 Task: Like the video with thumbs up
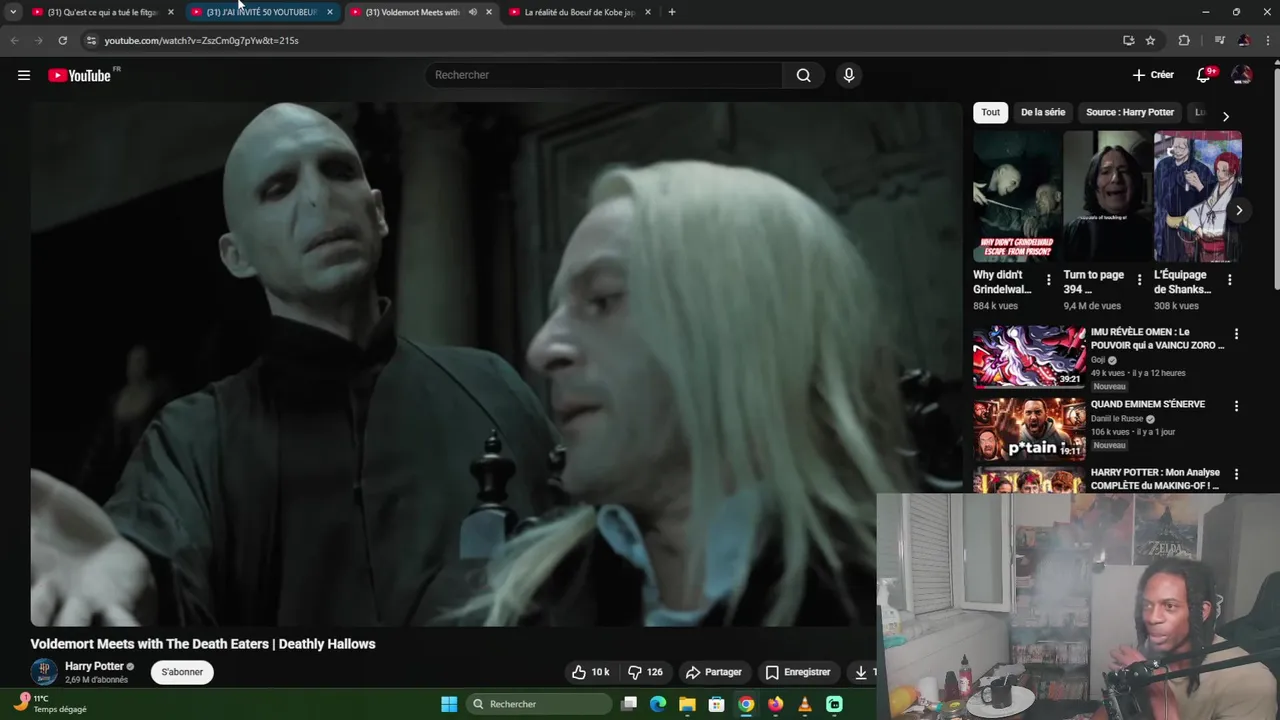pyautogui.click(x=590, y=672)
